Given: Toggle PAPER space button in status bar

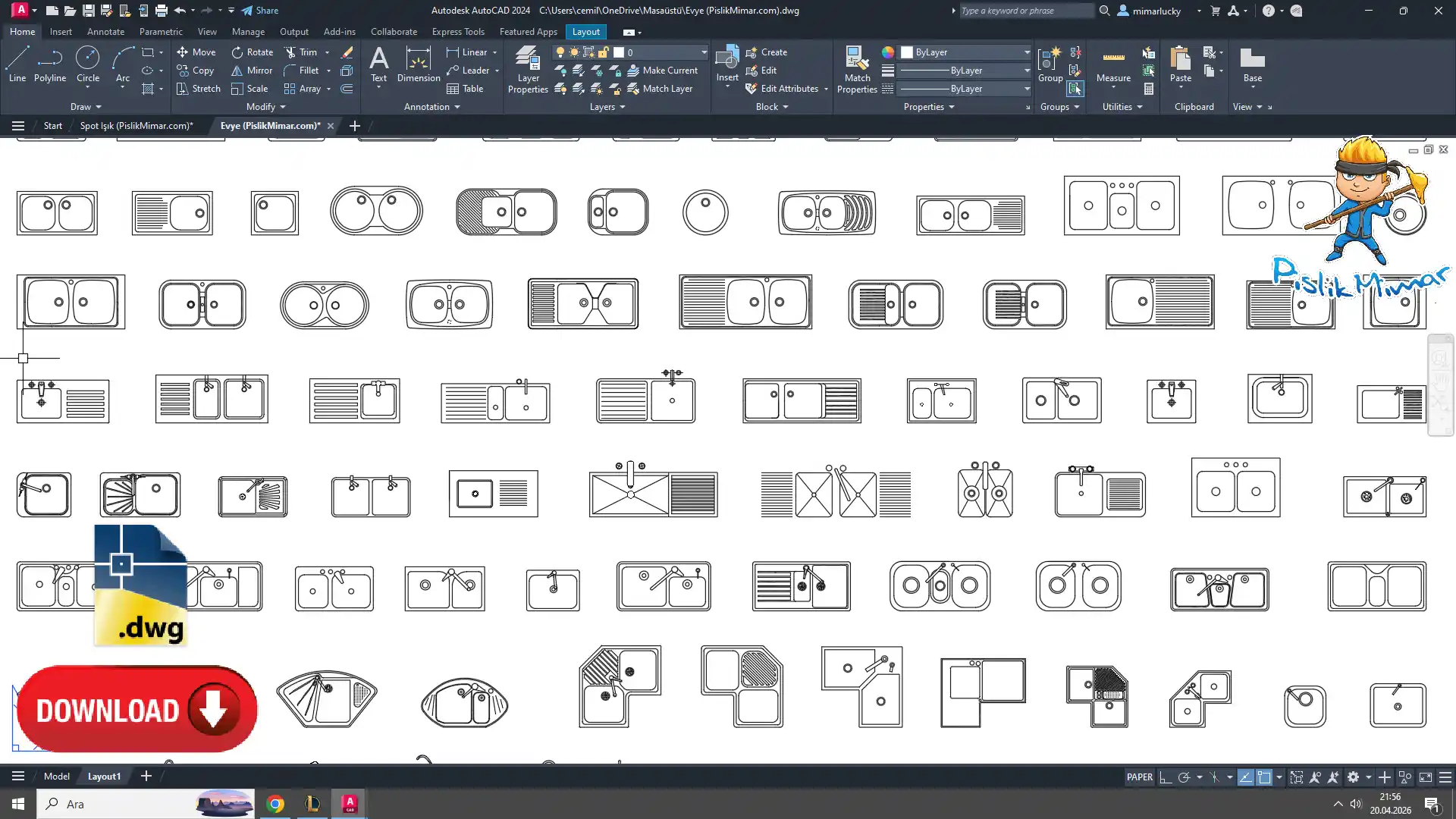Looking at the screenshot, I should (x=1139, y=777).
